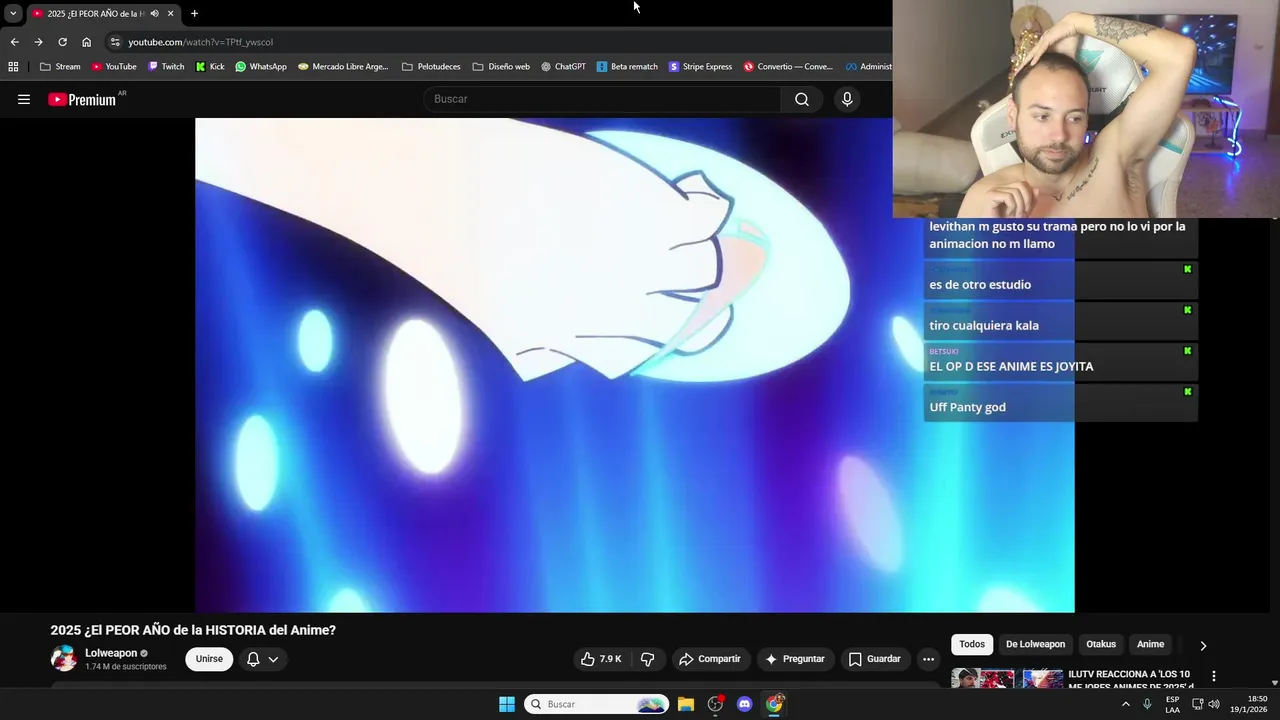Click the youtube.com URL address bar
The width and height of the screenshot is (1280, 720).
tap(200, 42)
